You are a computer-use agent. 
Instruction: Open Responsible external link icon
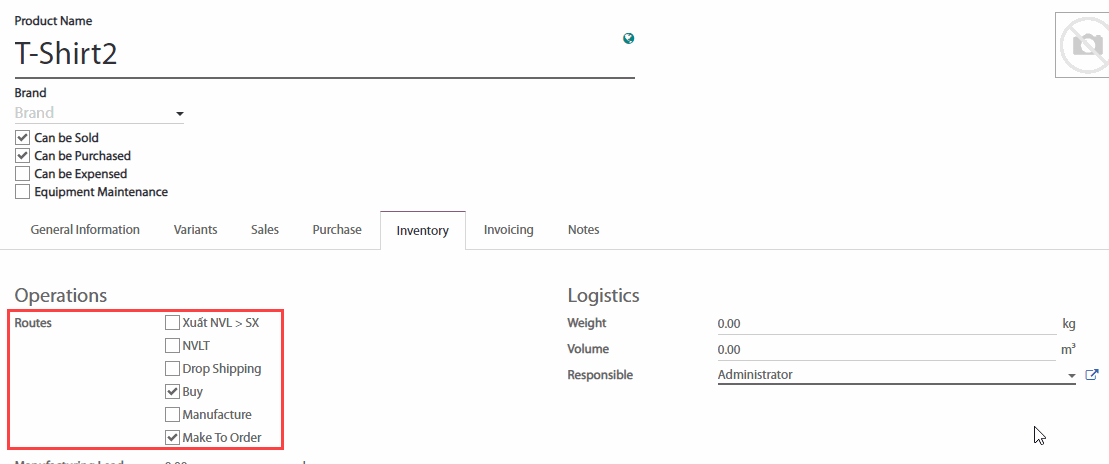click(1091, 375)
